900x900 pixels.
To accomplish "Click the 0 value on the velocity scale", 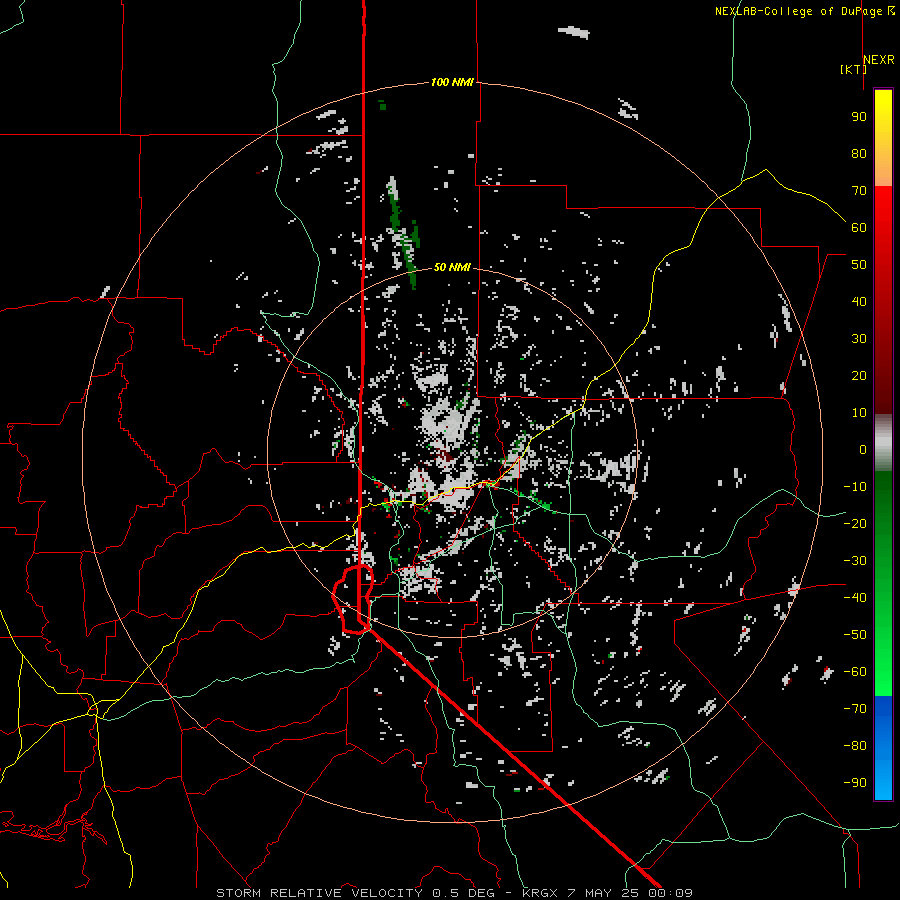I will point(863,449).
